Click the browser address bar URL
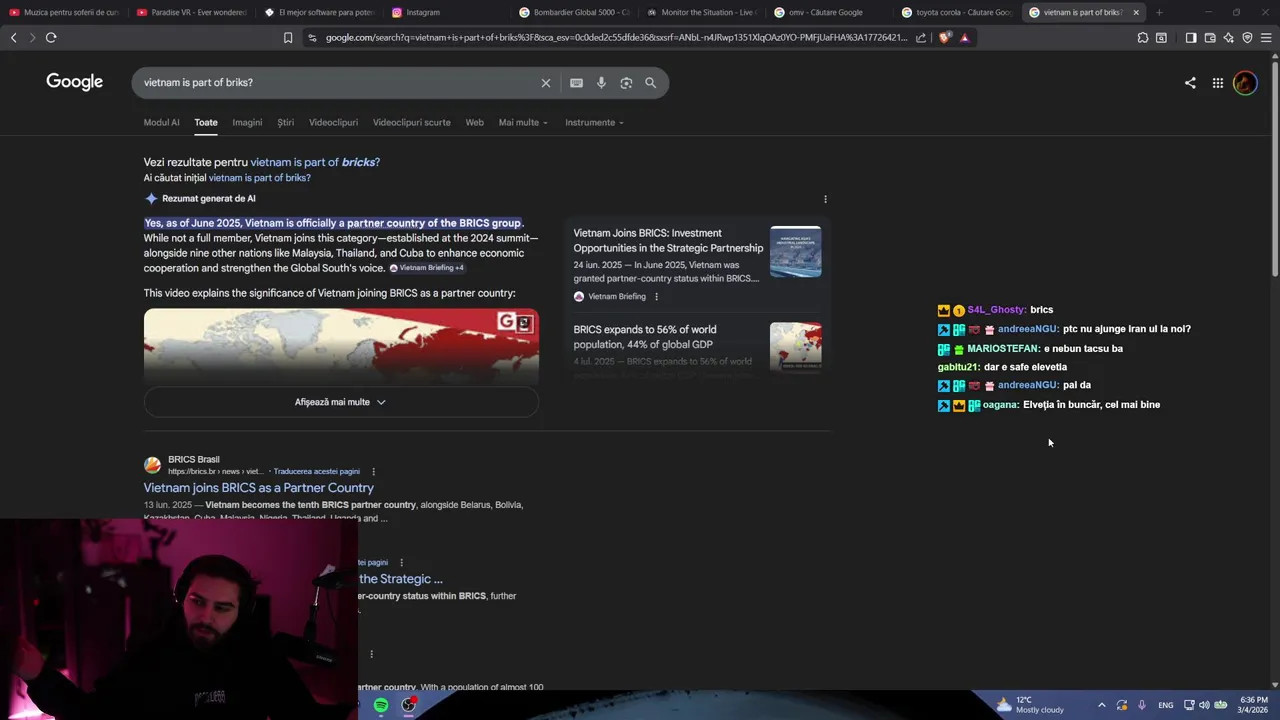The width and height of the screenshot is (1280, 720). [x=616, y=38]
